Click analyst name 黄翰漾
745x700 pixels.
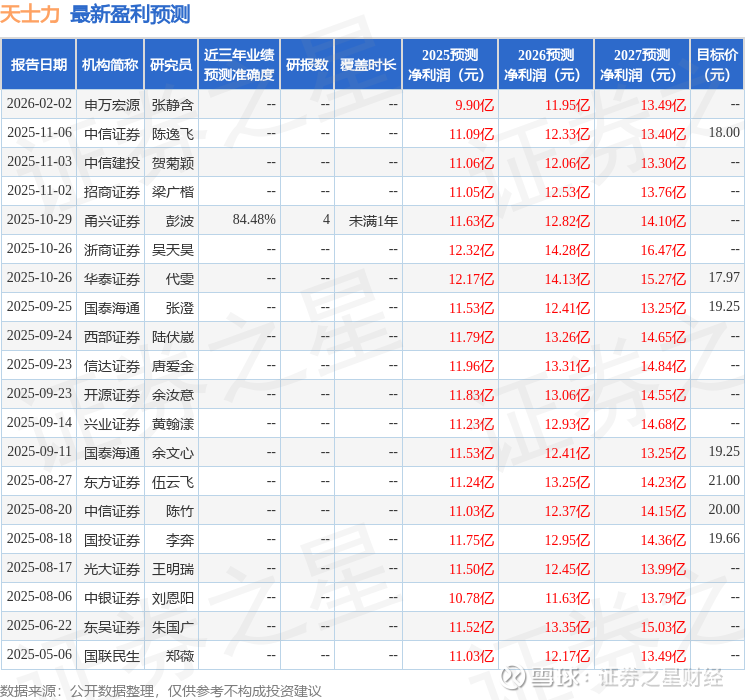pyautogui.click(x=172, y=424)
